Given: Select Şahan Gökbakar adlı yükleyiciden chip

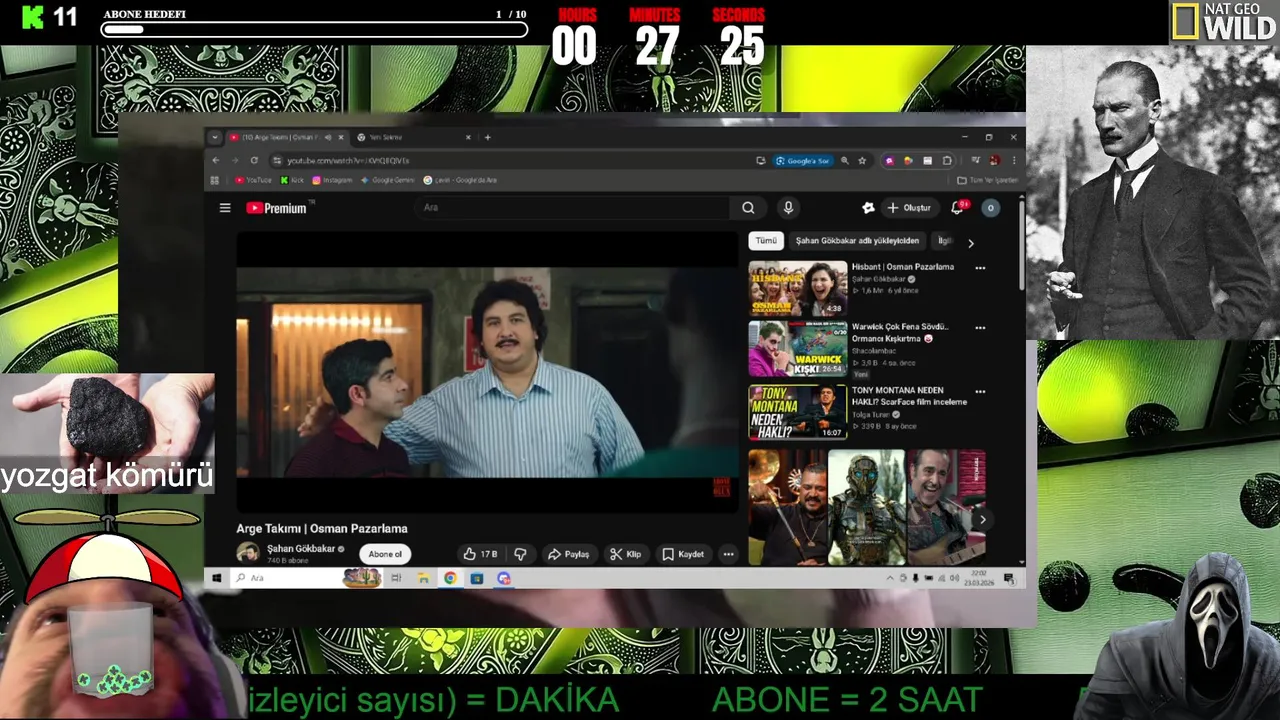Looking at the screenshot, I should click(x=857, y=241).
